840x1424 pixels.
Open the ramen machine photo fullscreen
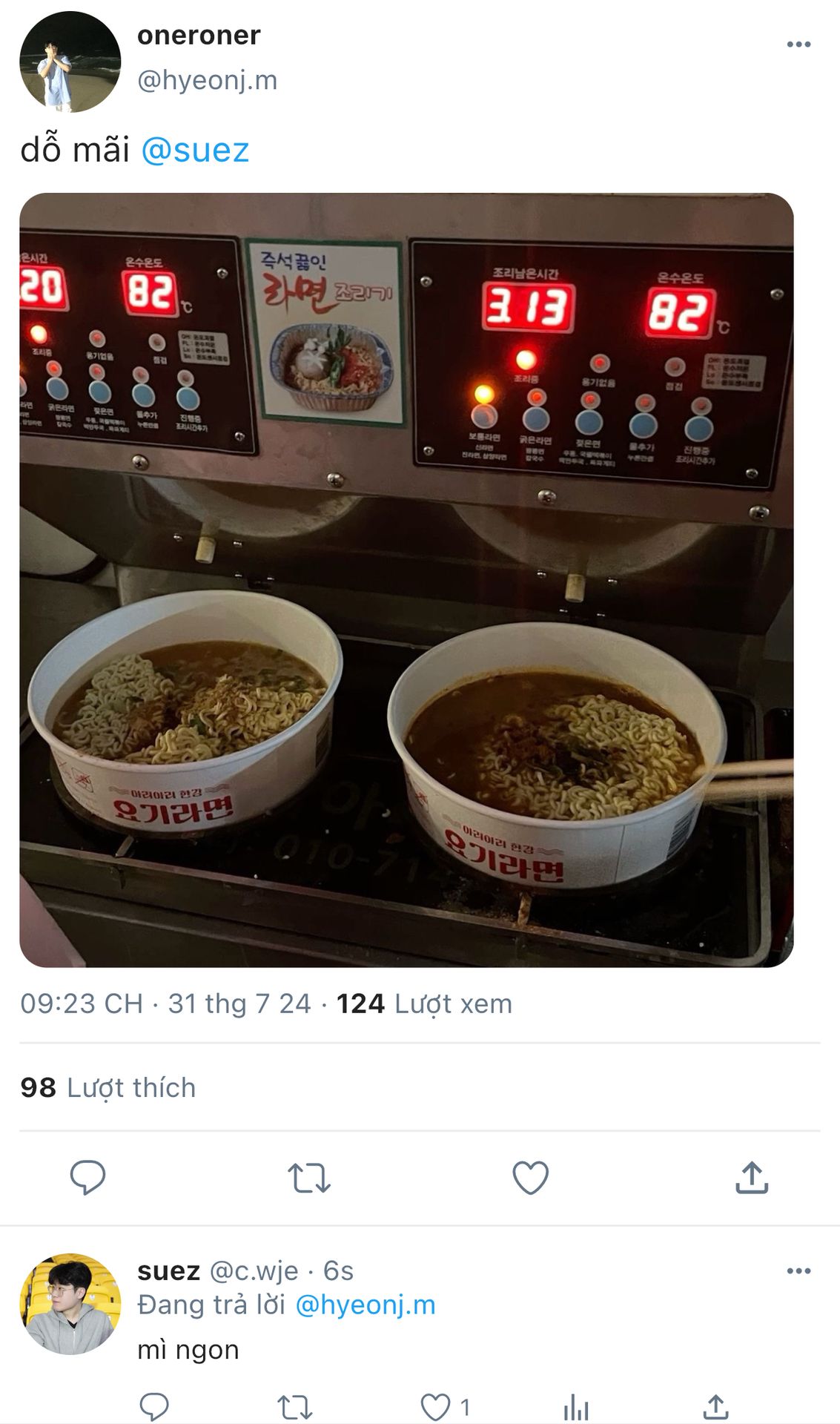(406, 580)
